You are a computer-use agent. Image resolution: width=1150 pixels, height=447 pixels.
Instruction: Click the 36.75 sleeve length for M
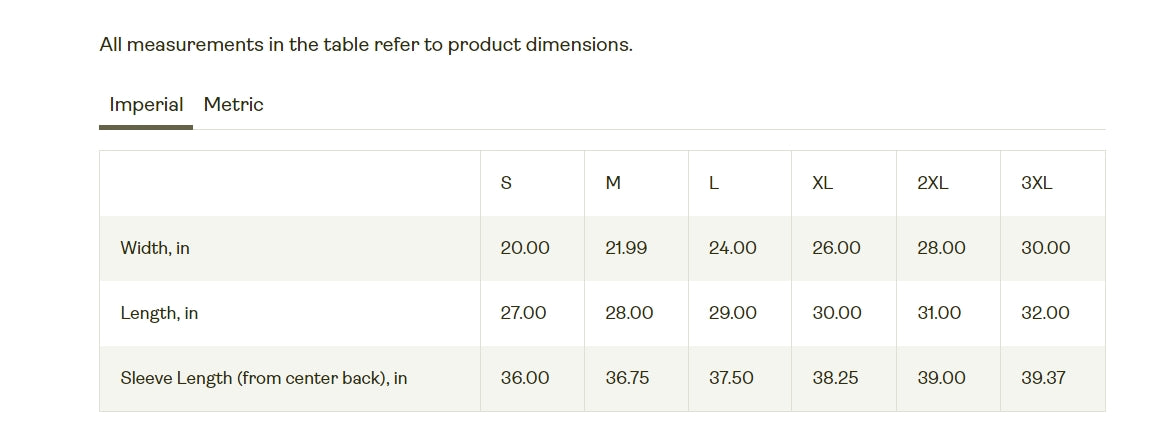coord(629,378)
